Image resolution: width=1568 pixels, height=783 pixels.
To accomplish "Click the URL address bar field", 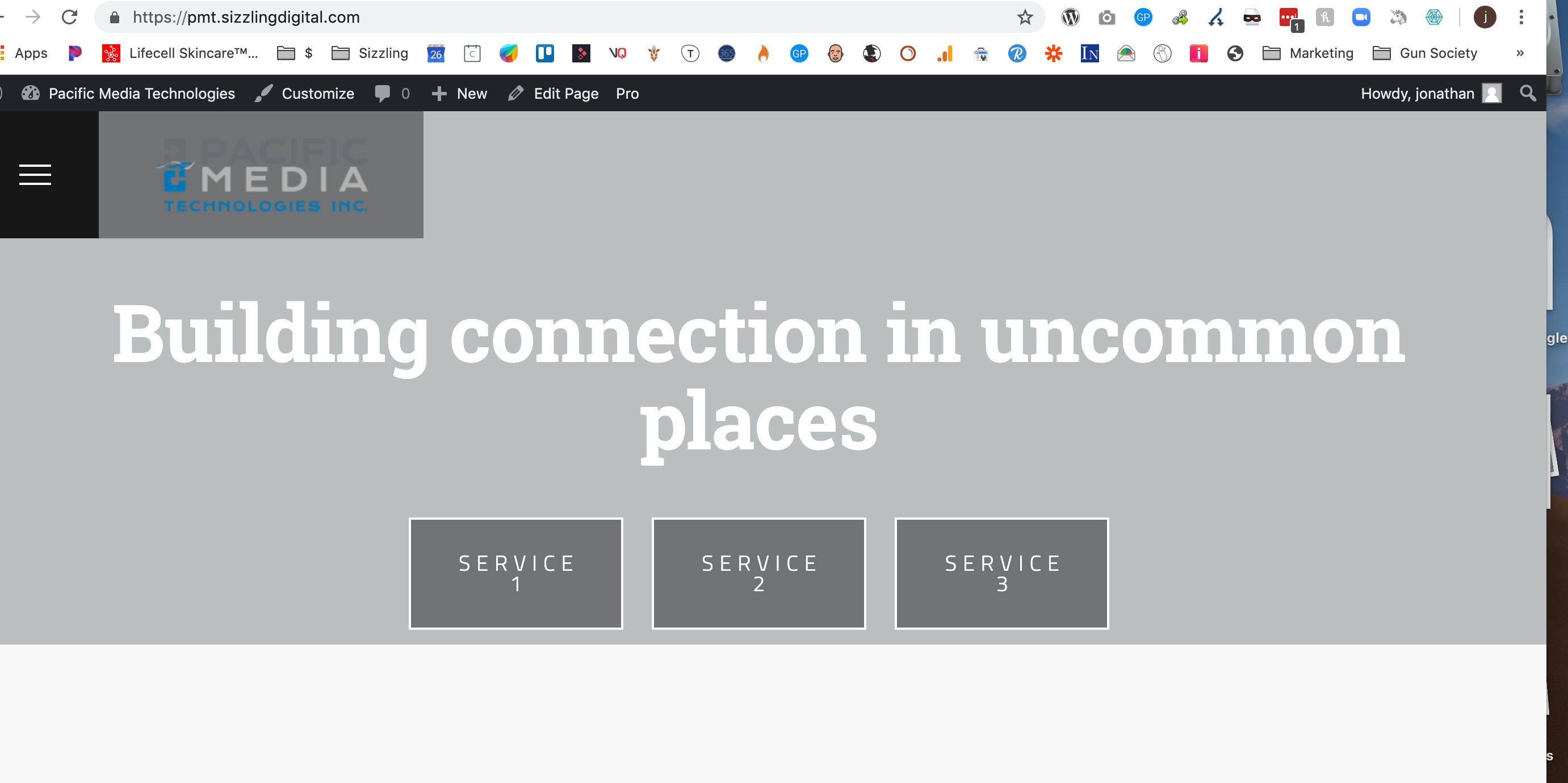I will pos(560,17).
